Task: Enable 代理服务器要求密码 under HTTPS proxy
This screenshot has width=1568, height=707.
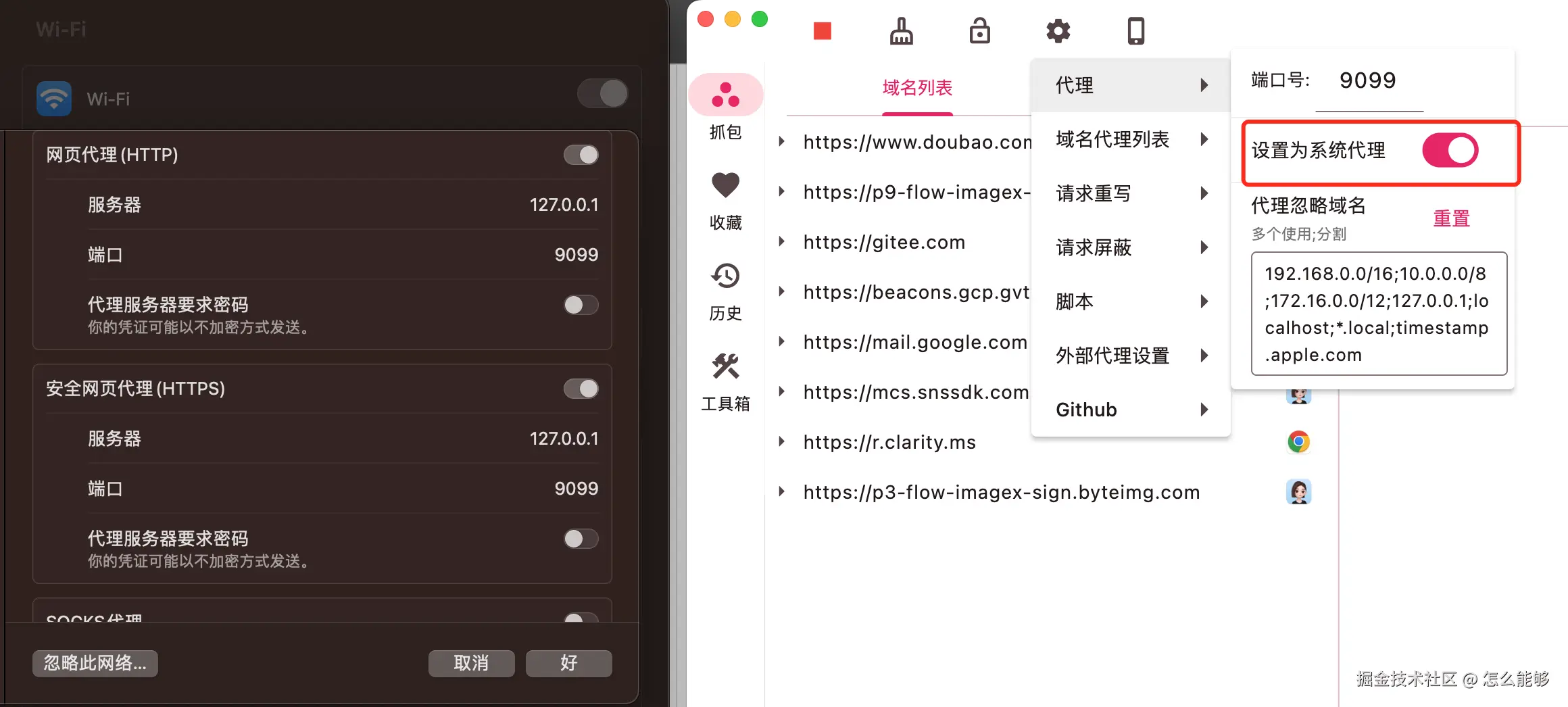Action: click(580, 539)
